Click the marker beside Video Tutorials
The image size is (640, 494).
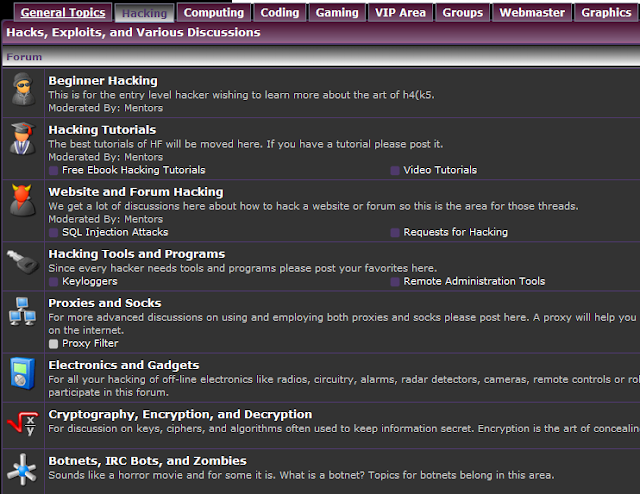(x=395, y=170)
